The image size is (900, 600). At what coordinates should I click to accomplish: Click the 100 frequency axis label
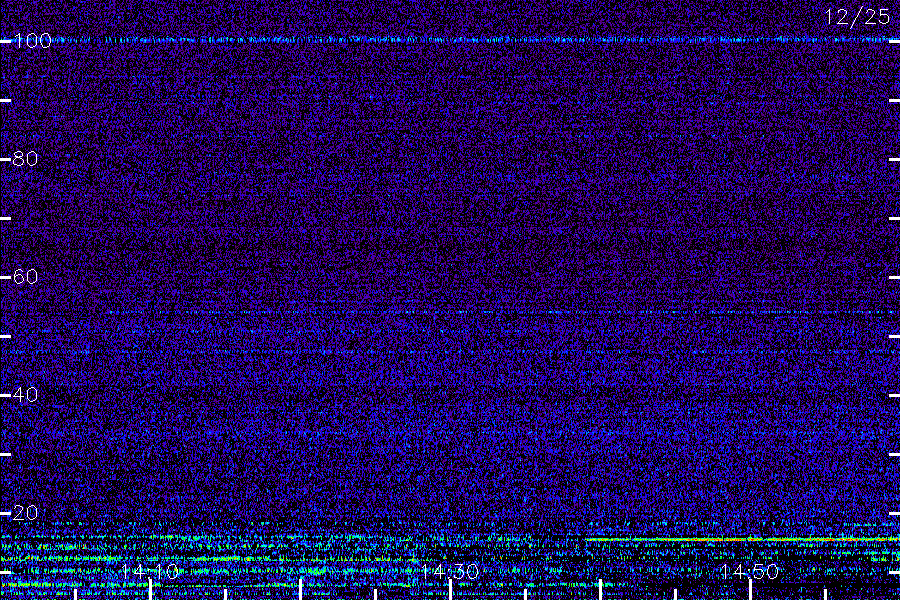click(32, 41)
